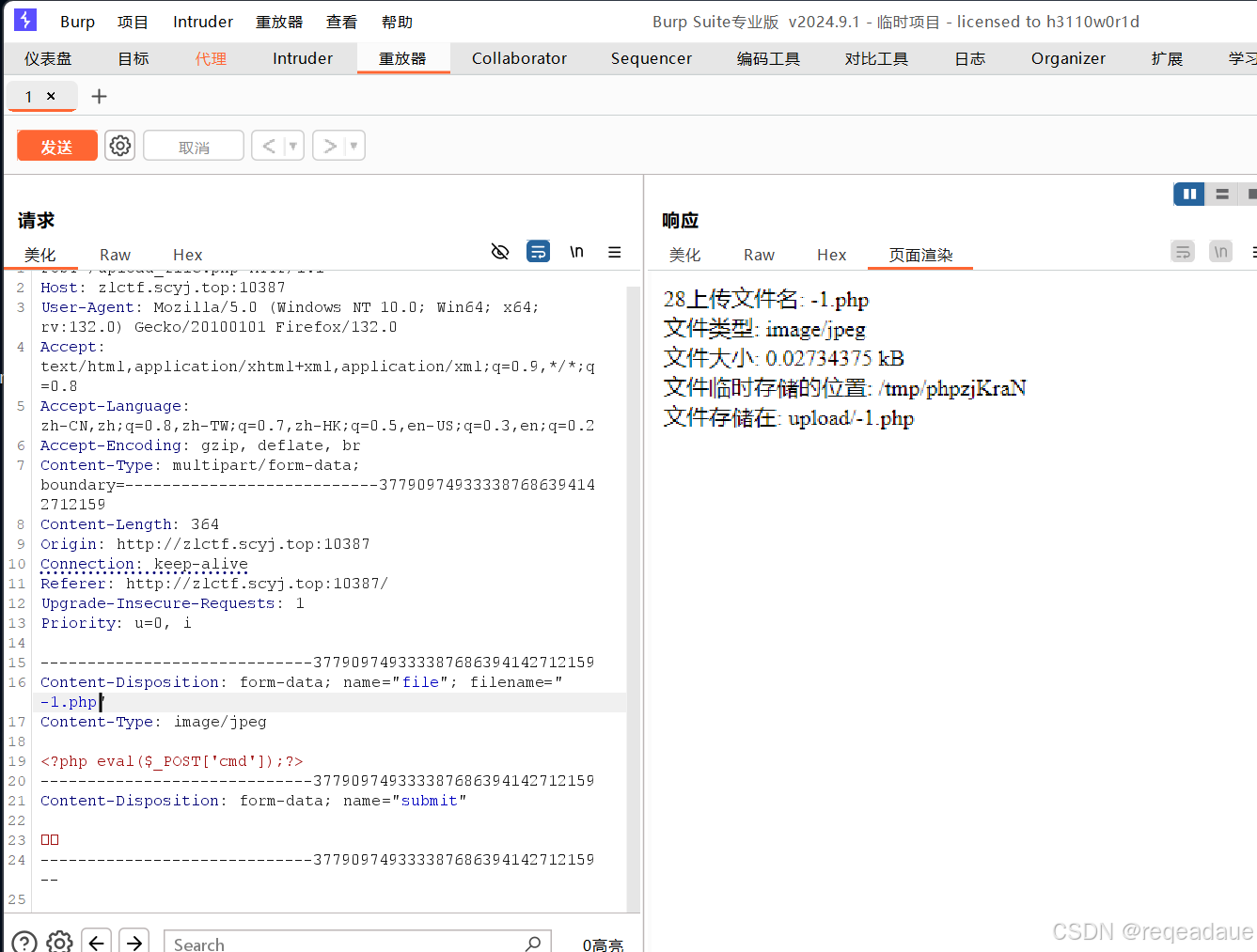The image size is (1257, 952).
Task: Select response 美化 pretty view tab
Action: (x=684, y=255)
